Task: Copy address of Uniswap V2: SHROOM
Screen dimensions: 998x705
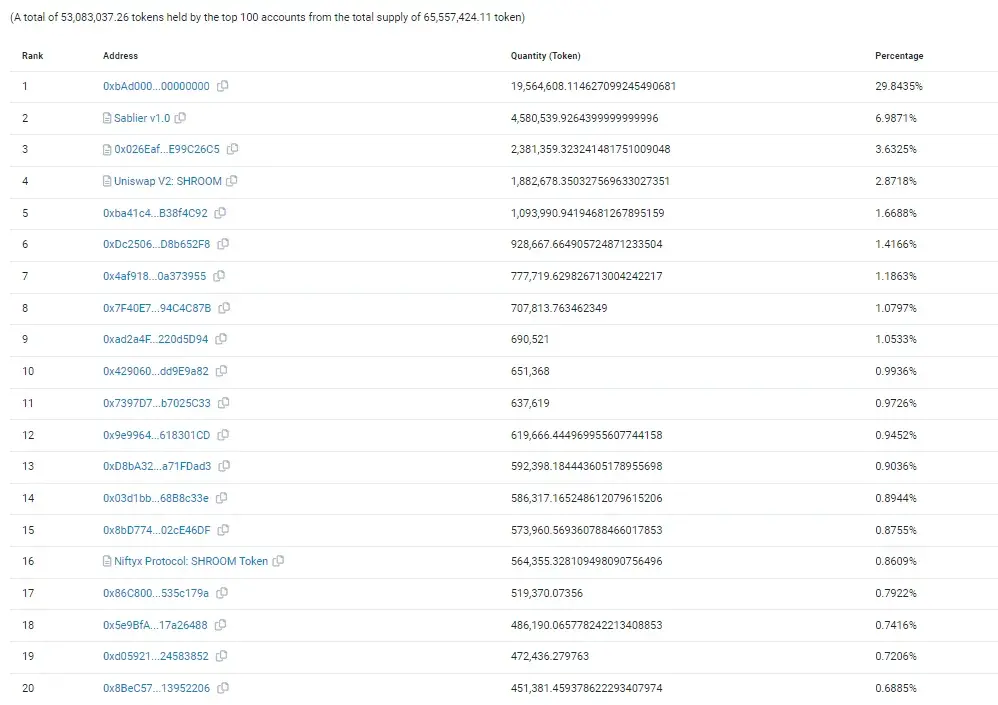Action: (x=232, y=181)
